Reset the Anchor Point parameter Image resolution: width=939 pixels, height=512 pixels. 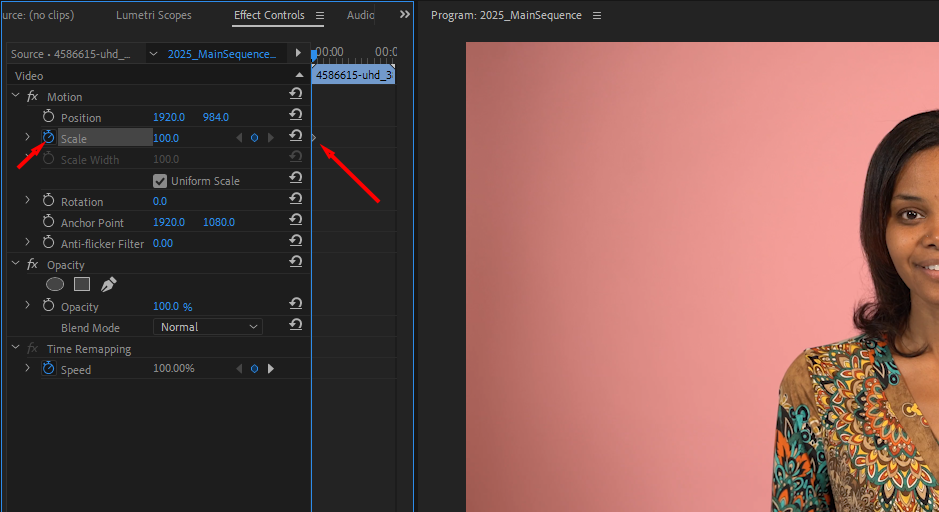pos(295,219)
